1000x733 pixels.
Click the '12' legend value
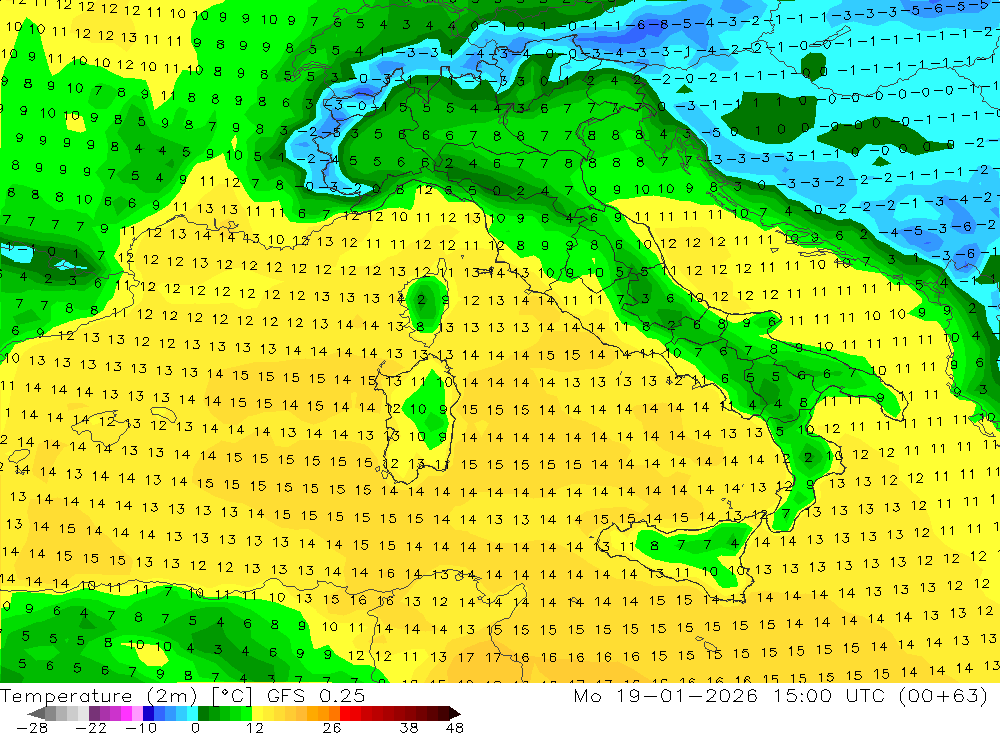(x=254, y=728)
